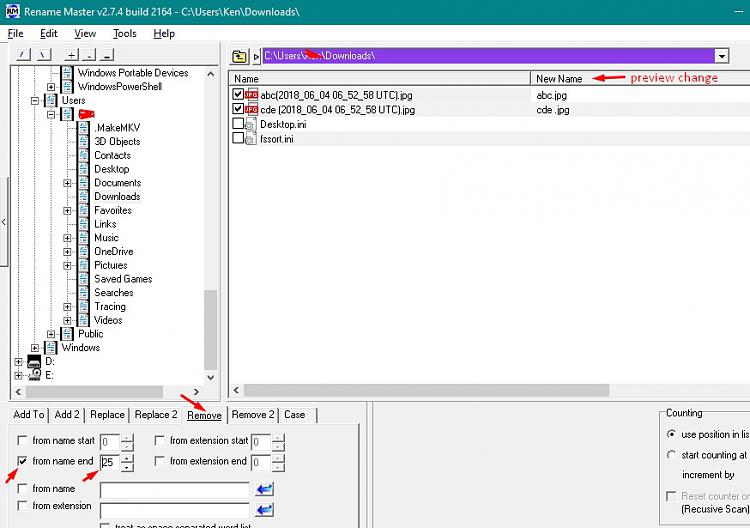Open the Tools menu
The width and height of the screenshot is (750, 528).
click(x=125, y=33)
